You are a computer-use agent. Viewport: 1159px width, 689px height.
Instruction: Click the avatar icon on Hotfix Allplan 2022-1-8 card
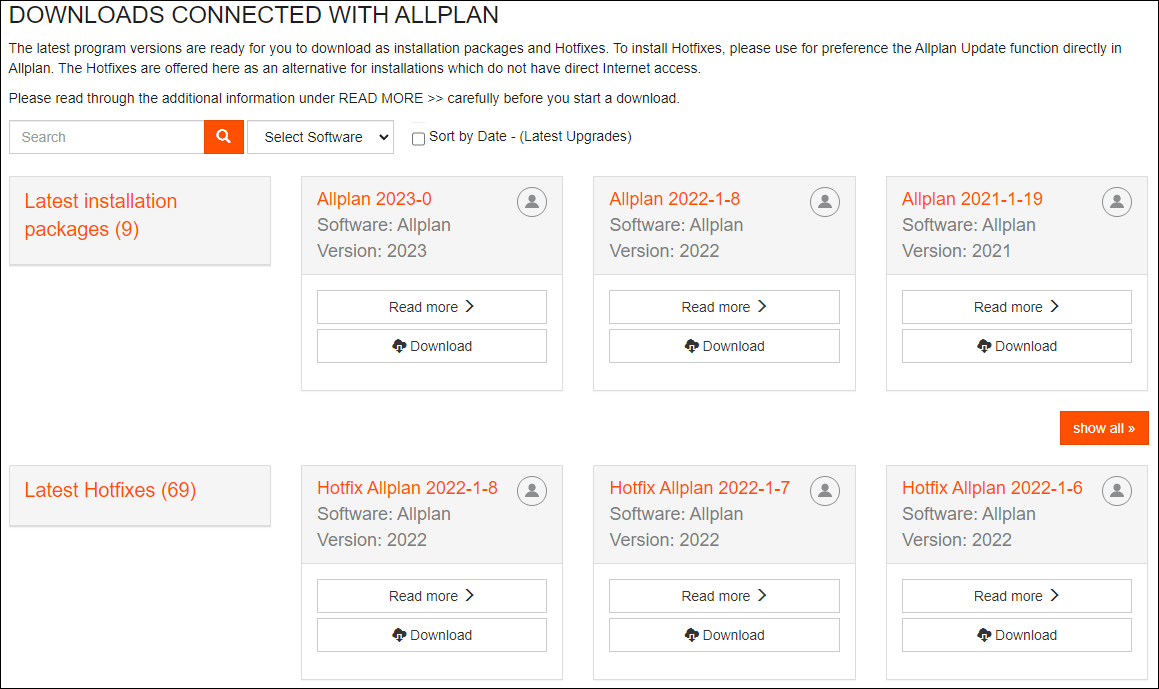tap(532, 491)
